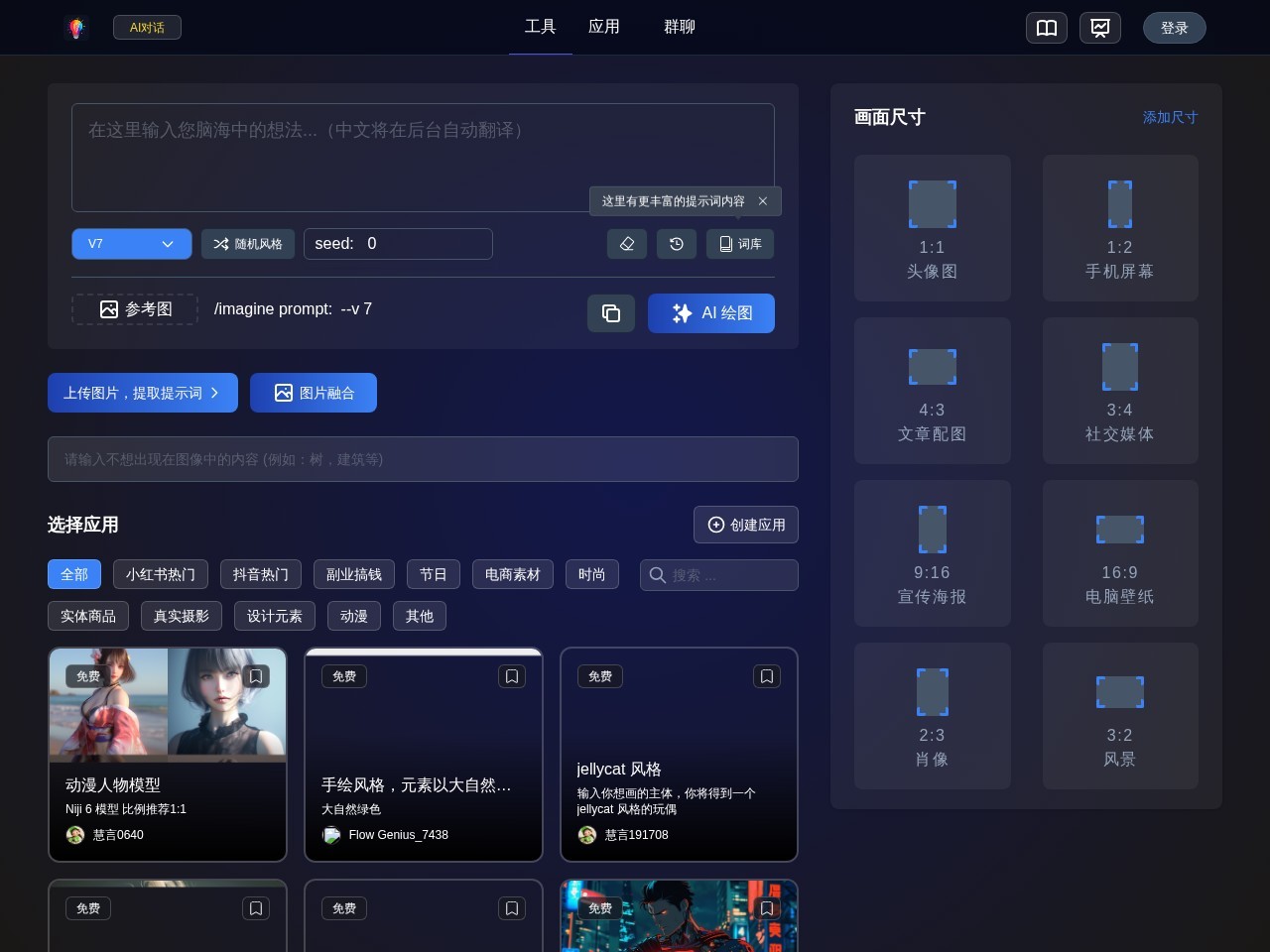This screenshot has width=1270, height=952.
Task: Bookmark the 手绘风格 card
Action: tap(512, 676)
